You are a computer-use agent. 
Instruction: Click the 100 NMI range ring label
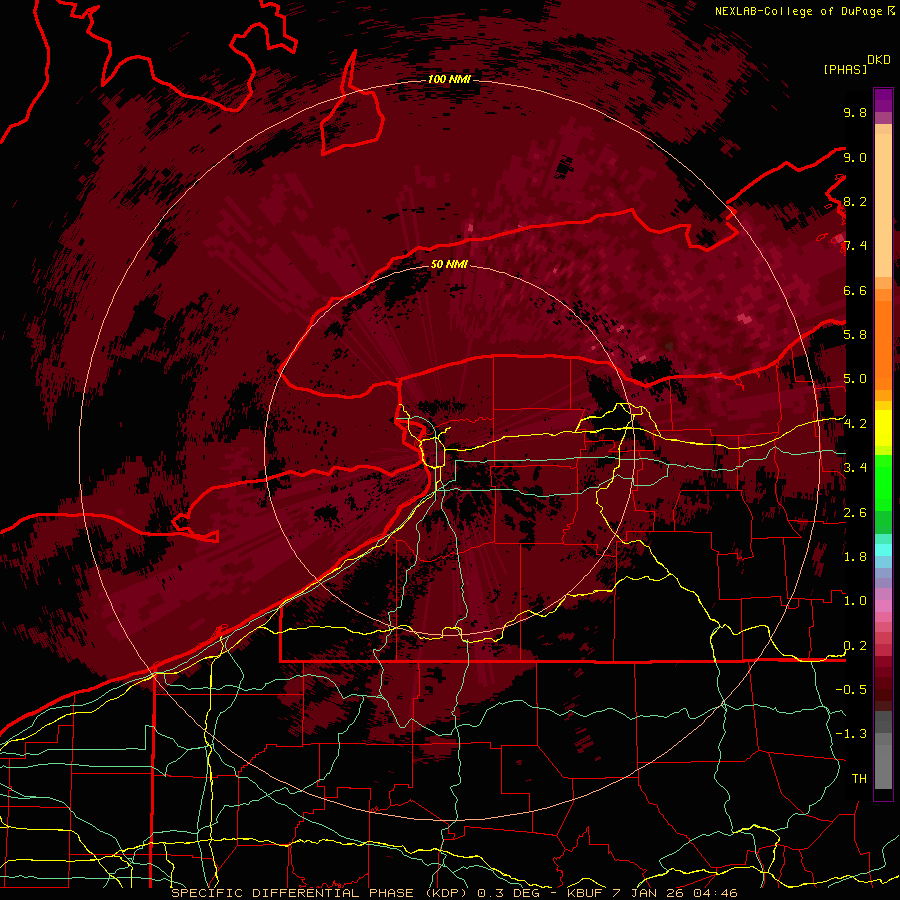(449, 79)
